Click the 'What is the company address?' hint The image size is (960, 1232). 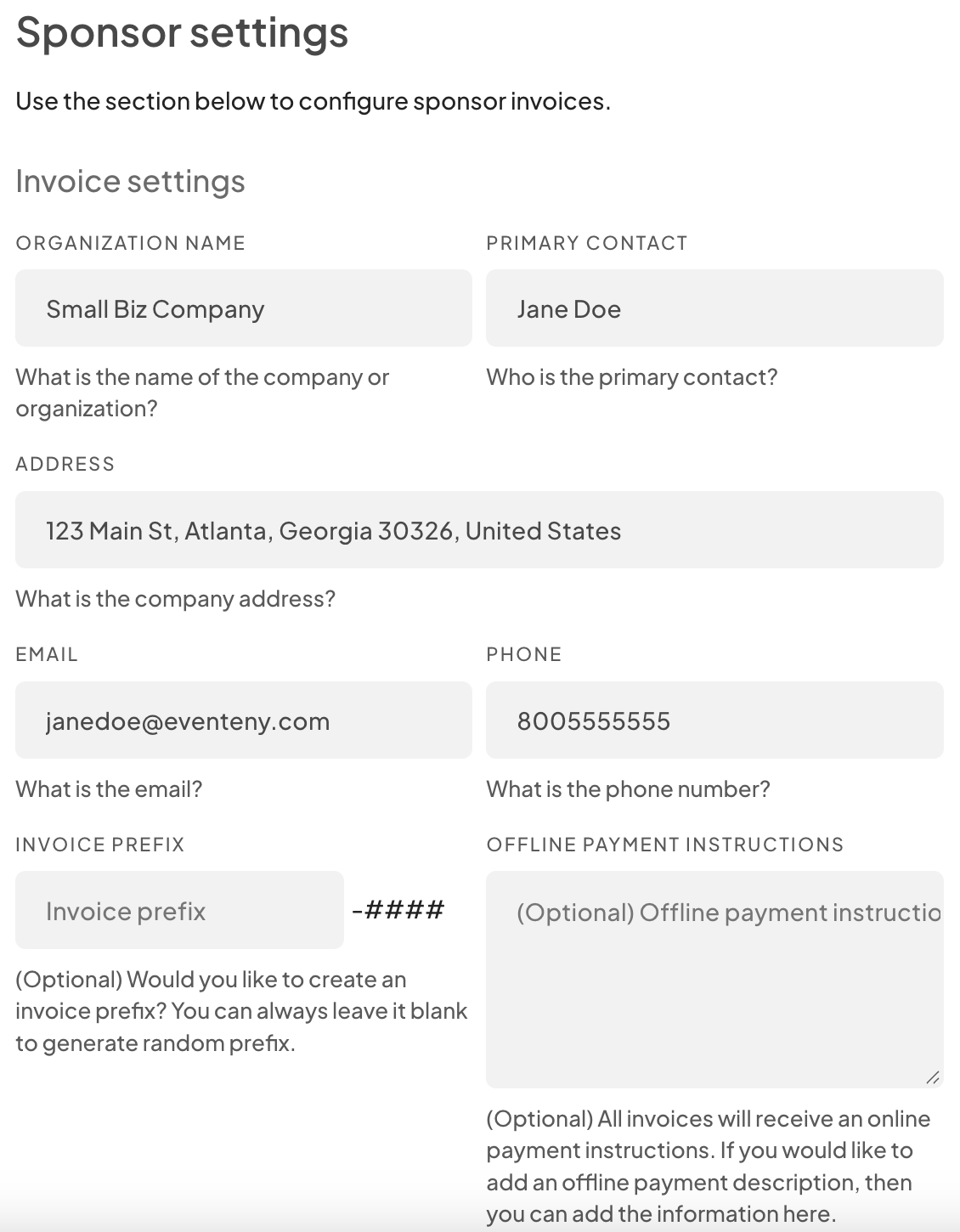[175, 599]
